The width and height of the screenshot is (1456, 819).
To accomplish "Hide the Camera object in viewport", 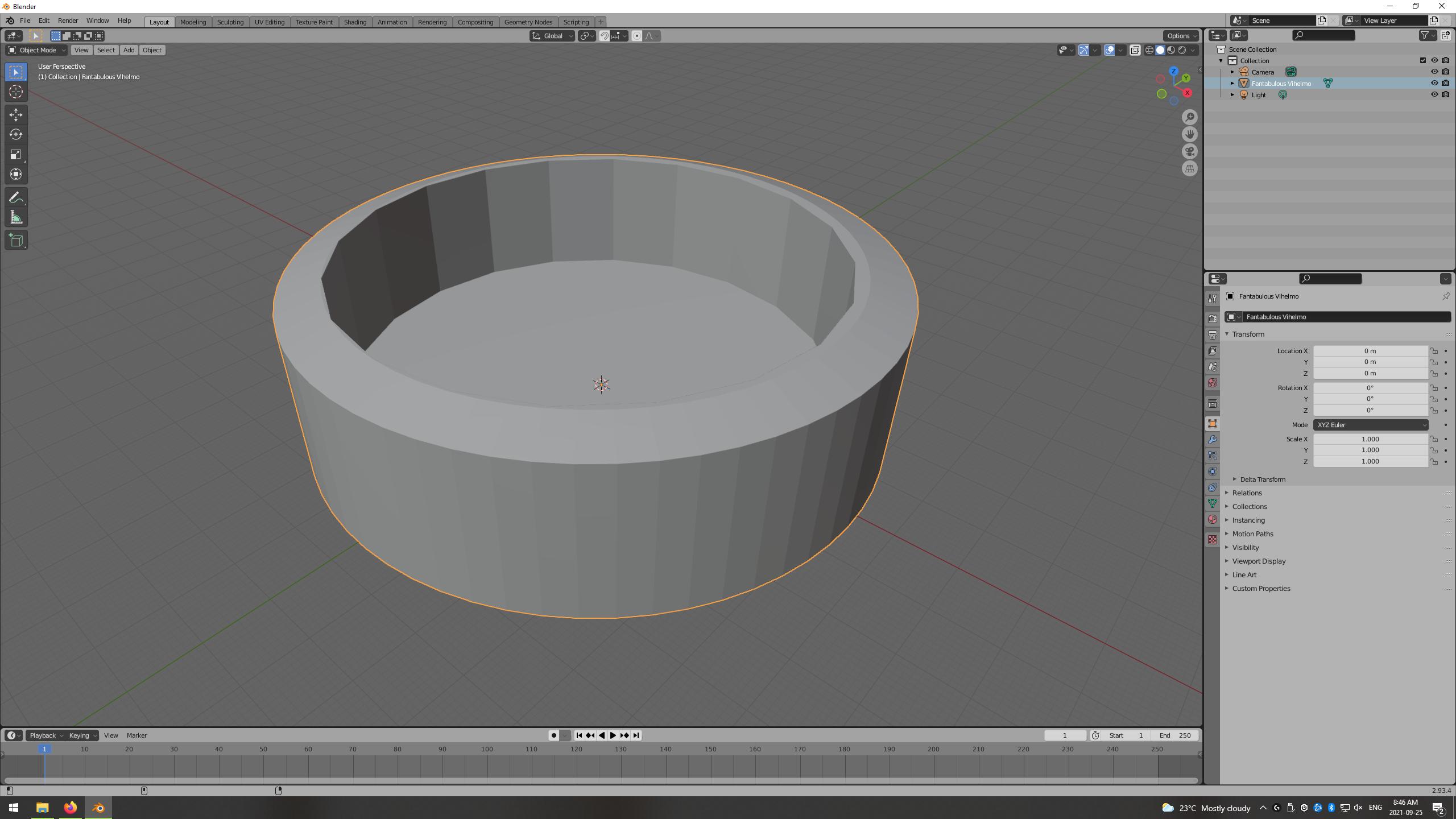I will 1434,72.
